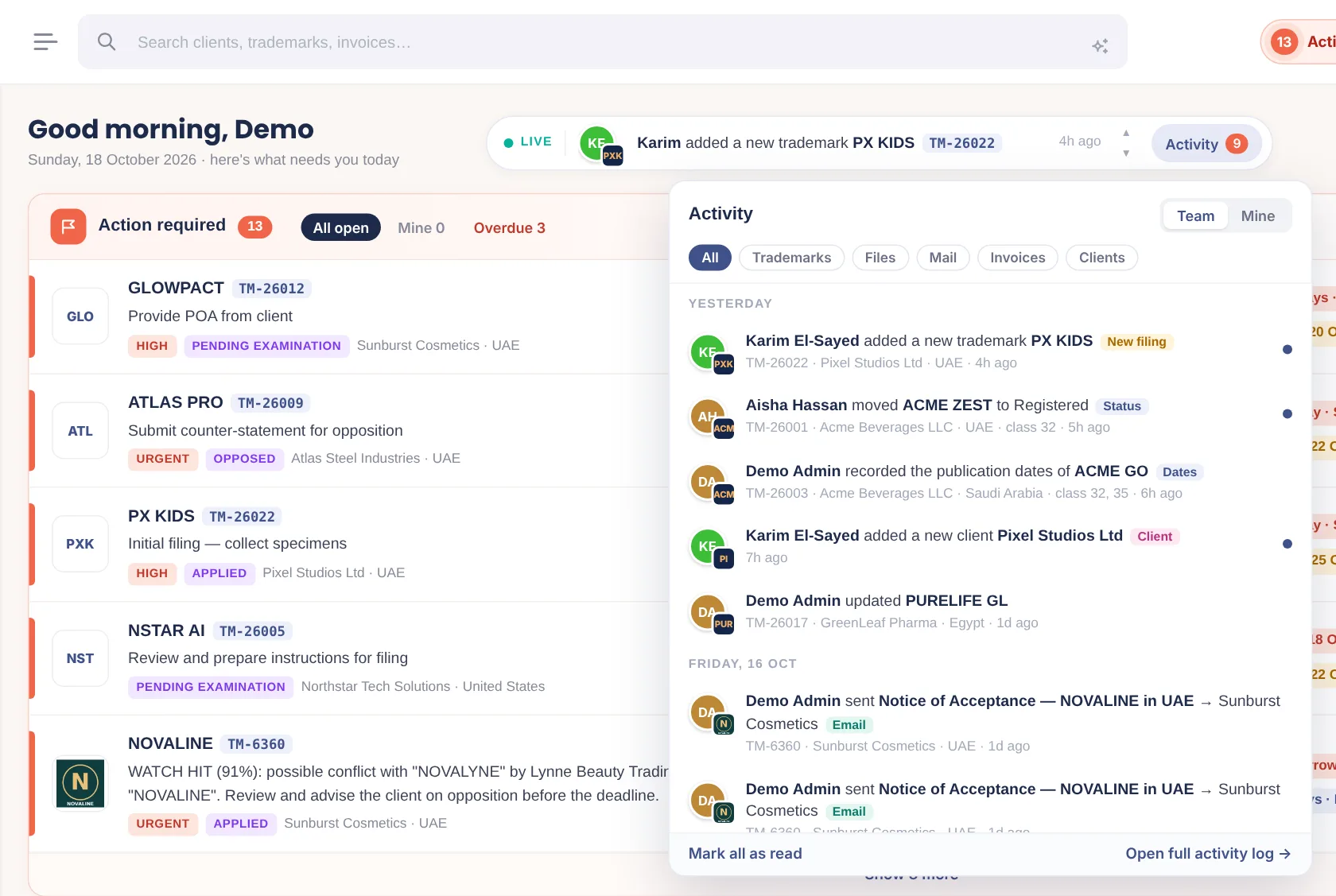The width and height of the screenshot is (1336, 896).
Task: Show previous live ticker item arrow
Action: [1126, 133]
